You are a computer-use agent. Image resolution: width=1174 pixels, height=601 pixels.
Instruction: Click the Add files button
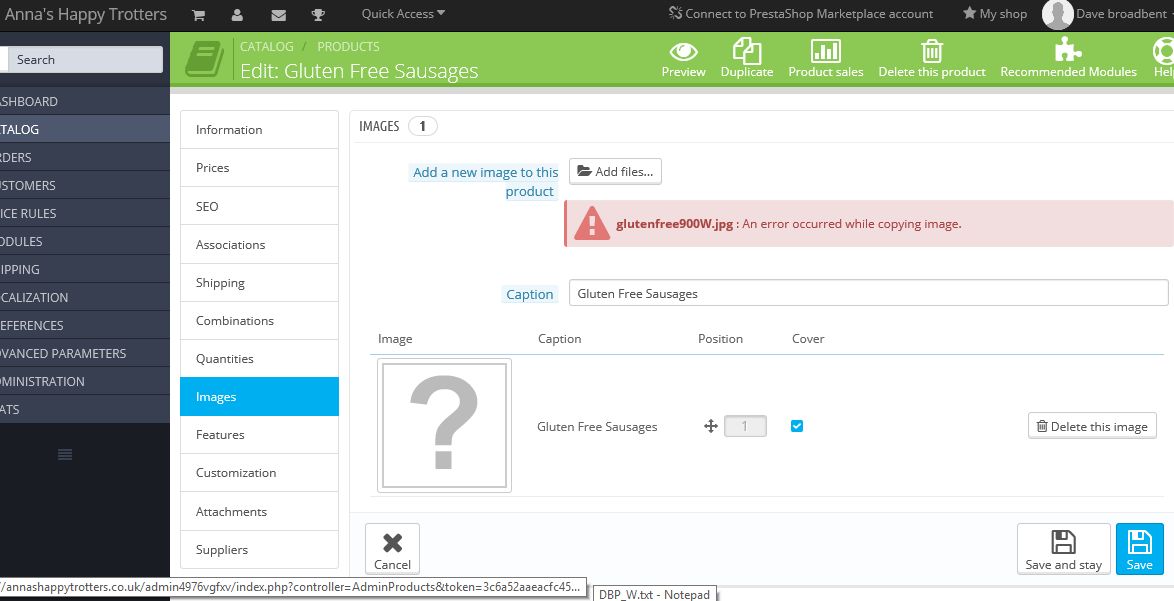point(615,171)
